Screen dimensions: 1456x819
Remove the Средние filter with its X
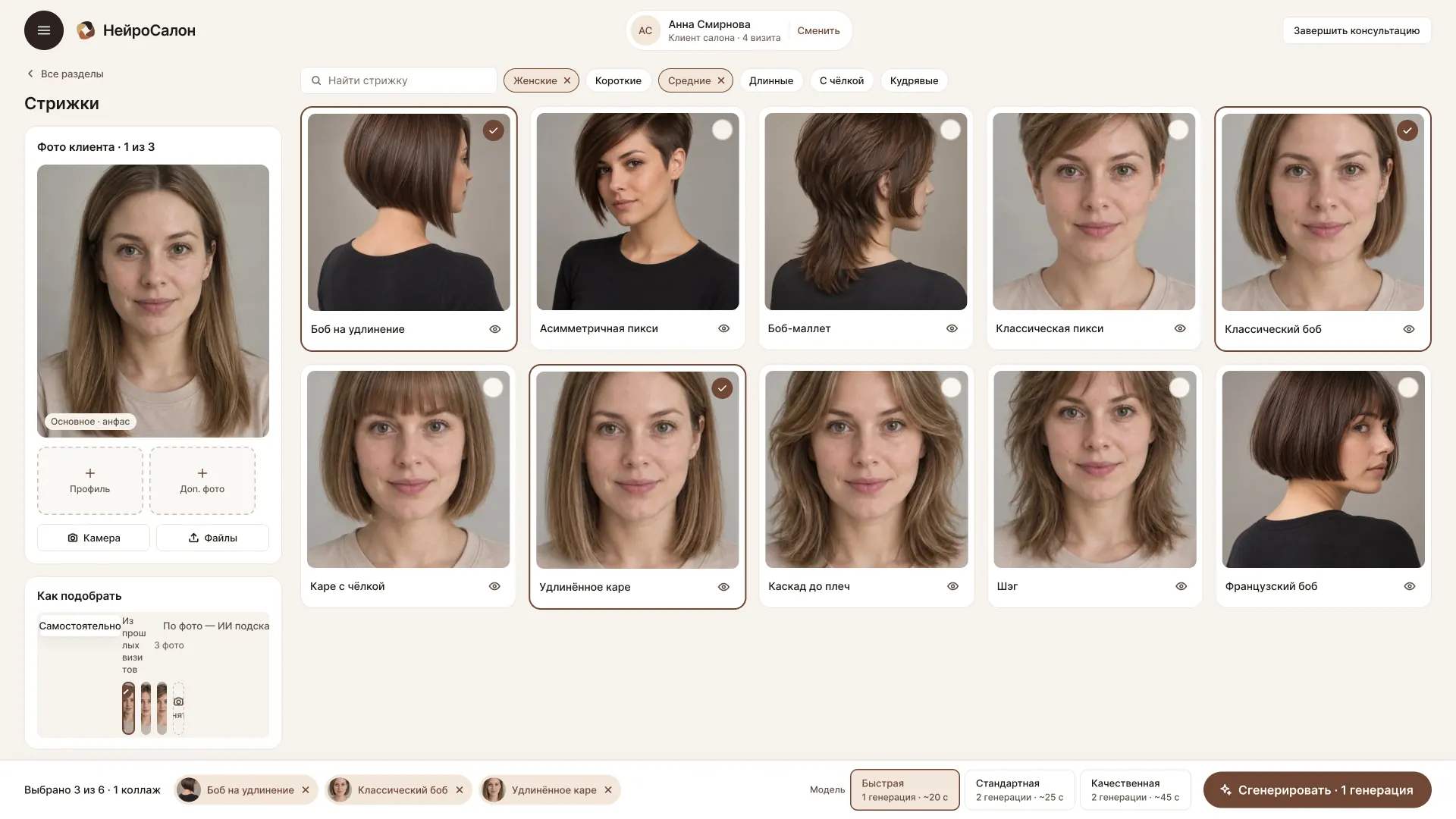point(721,80)
